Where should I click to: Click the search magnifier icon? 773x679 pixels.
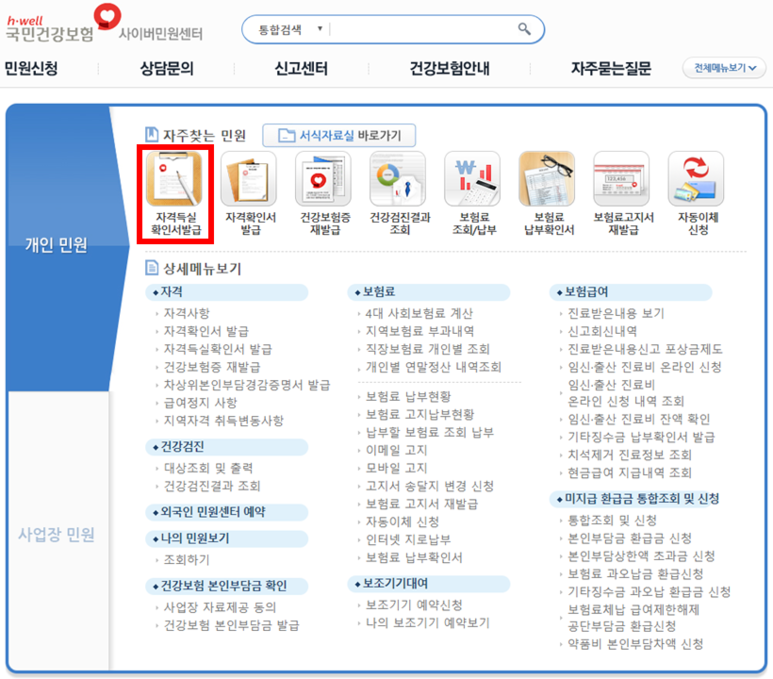[525, 29]
